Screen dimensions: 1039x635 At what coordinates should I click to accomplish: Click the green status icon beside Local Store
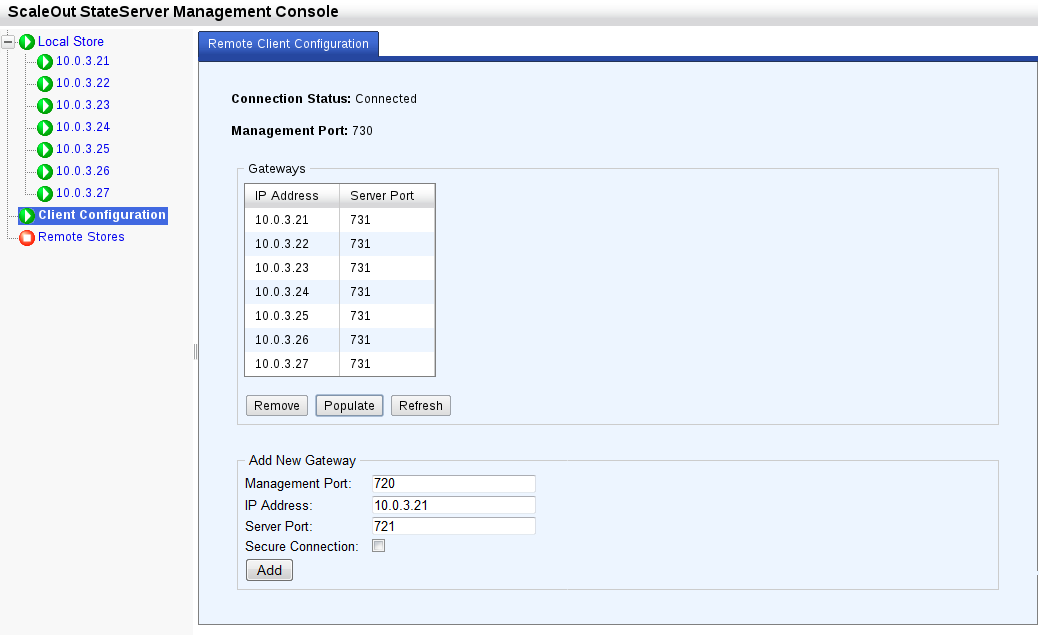[27, 42]
